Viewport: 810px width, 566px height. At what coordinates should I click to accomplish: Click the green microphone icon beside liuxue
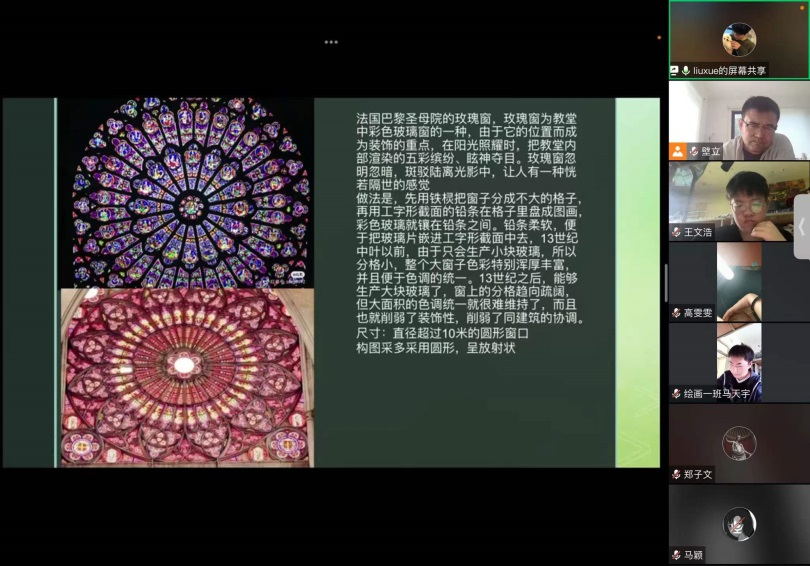coord(686,71)
